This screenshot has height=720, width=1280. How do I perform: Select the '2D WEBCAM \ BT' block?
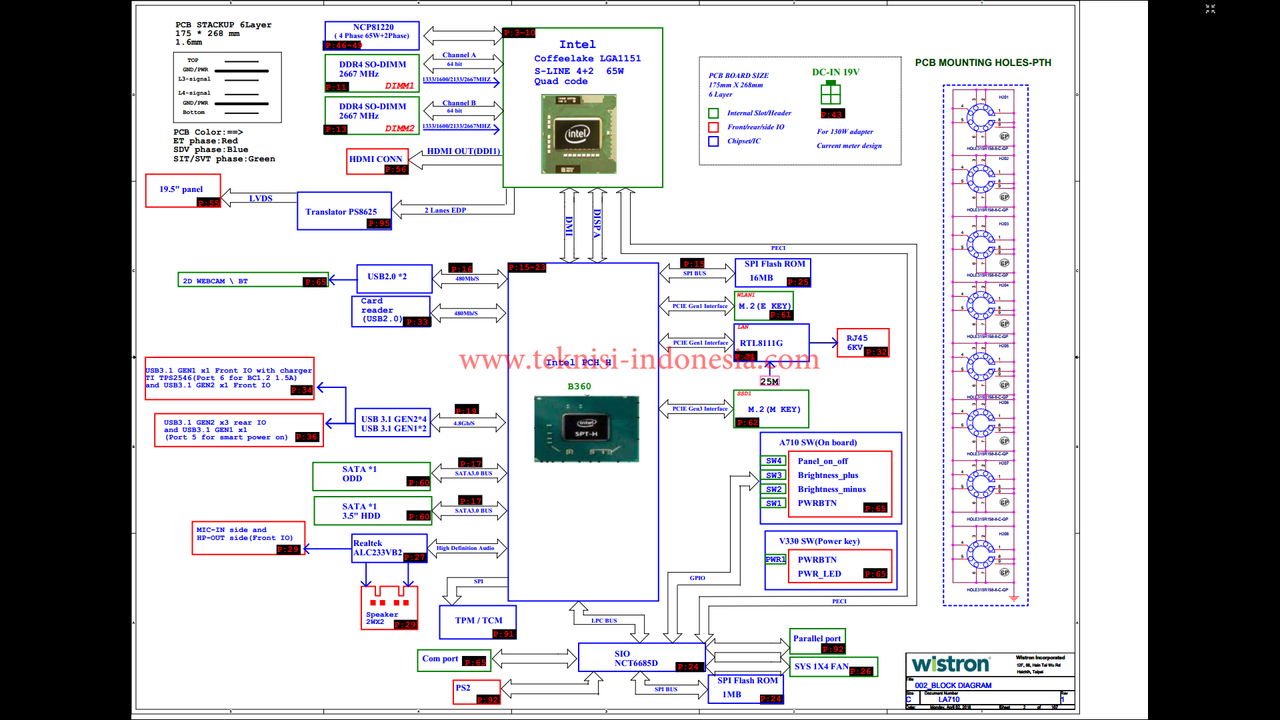[x=253, y=281]
